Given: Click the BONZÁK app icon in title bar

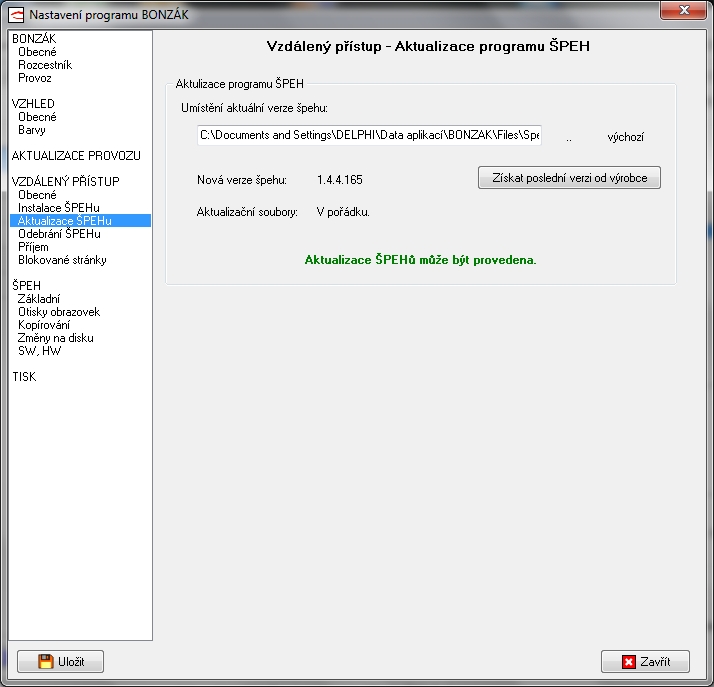Looking at the screenshot, I should tap(16, 15).
